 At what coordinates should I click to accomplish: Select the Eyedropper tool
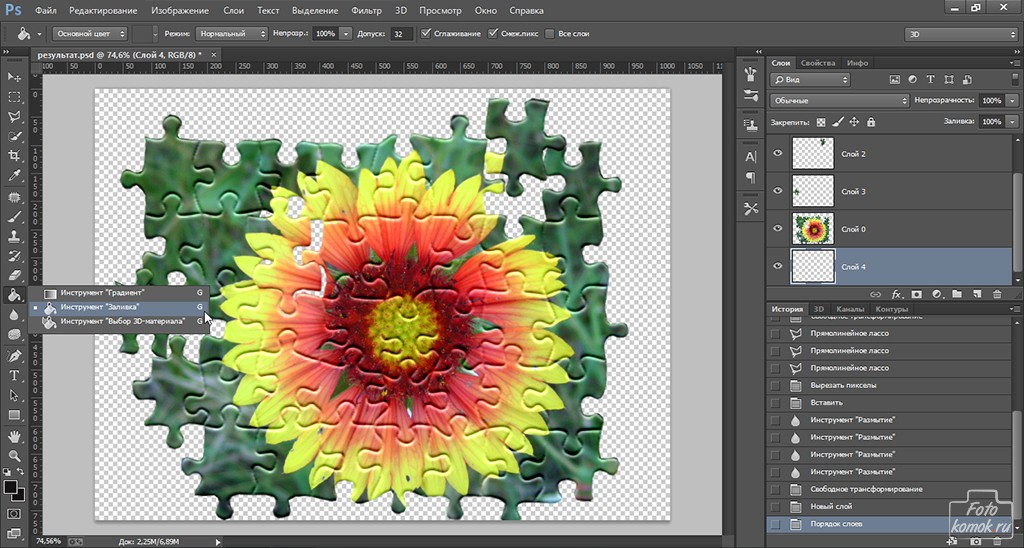pos(14,175)
